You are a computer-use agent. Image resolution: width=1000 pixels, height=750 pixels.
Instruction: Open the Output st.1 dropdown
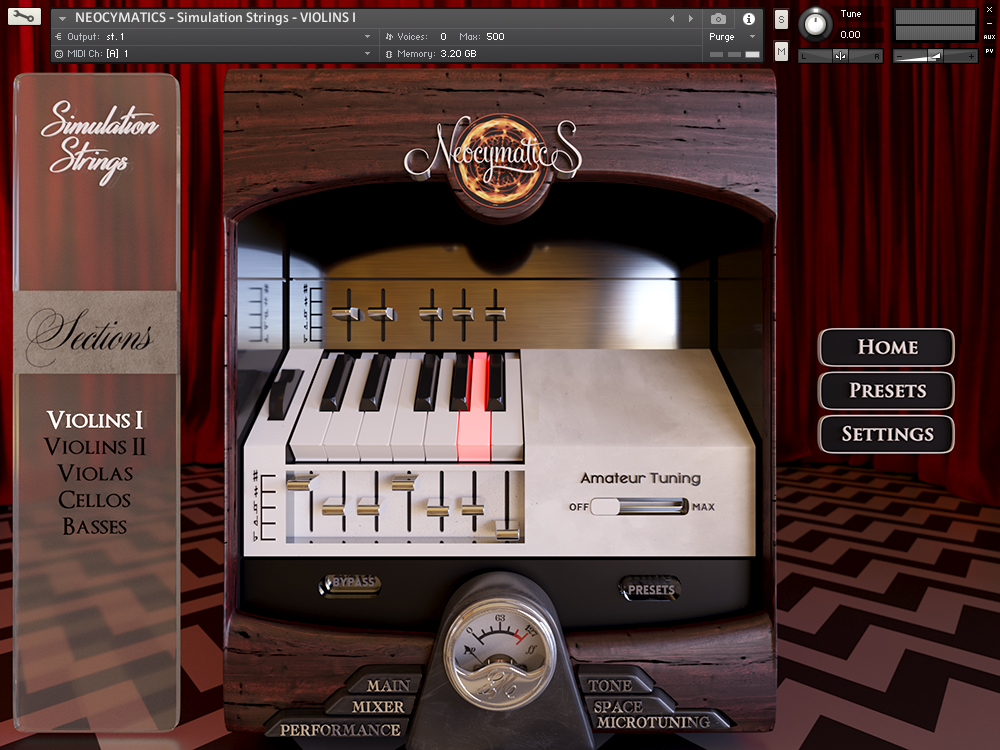click(200, 35)
